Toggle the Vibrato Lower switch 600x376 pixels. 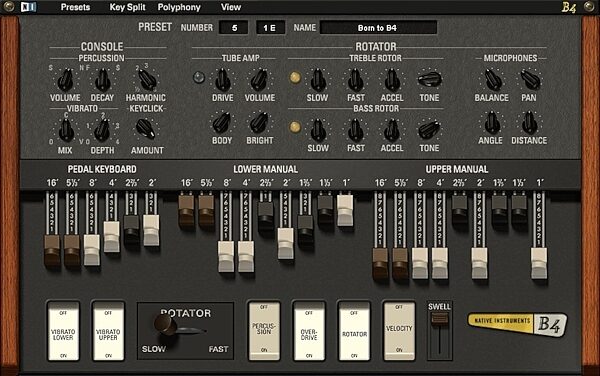[63, 331]
